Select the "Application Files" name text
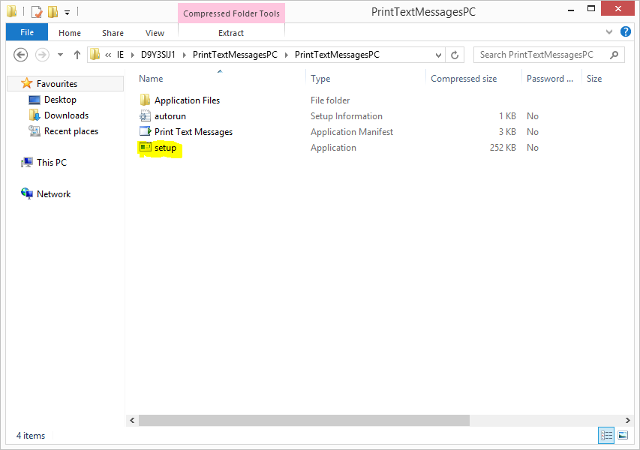 point(187,100)
